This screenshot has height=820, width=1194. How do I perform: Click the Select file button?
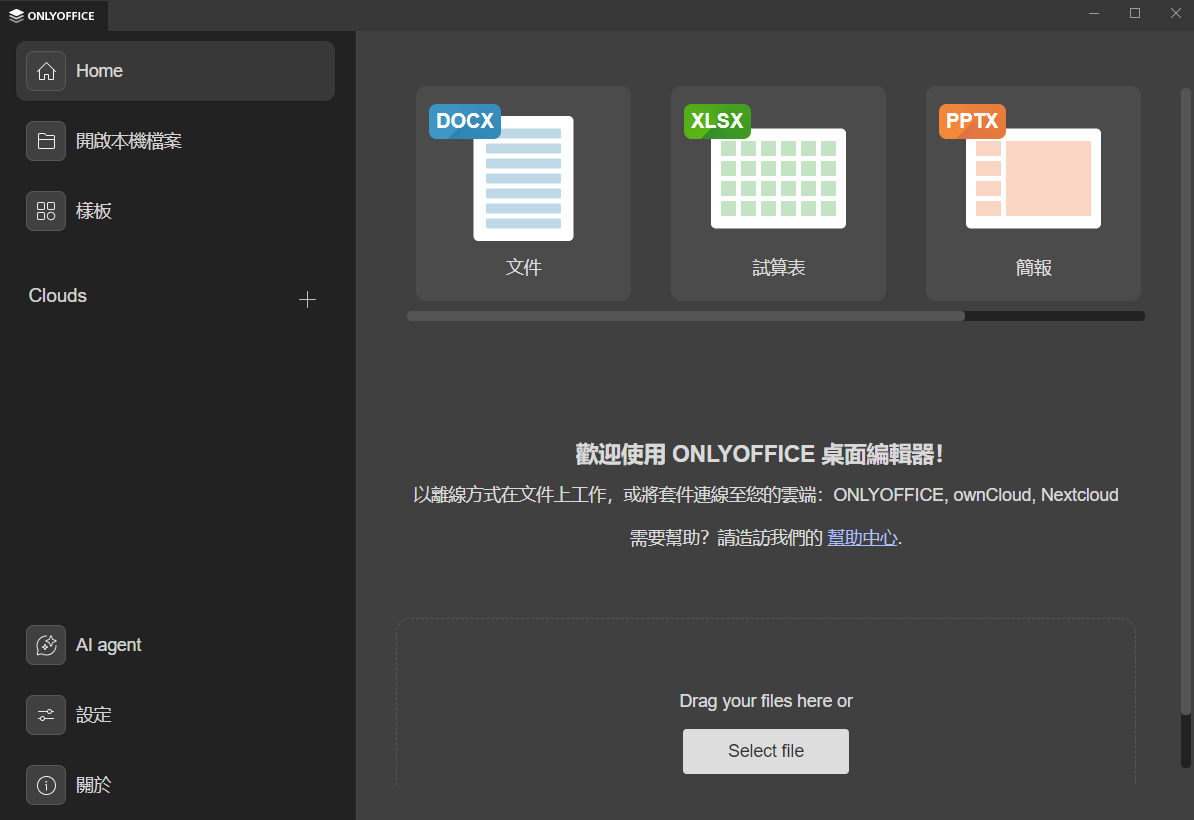pos(765,751)
